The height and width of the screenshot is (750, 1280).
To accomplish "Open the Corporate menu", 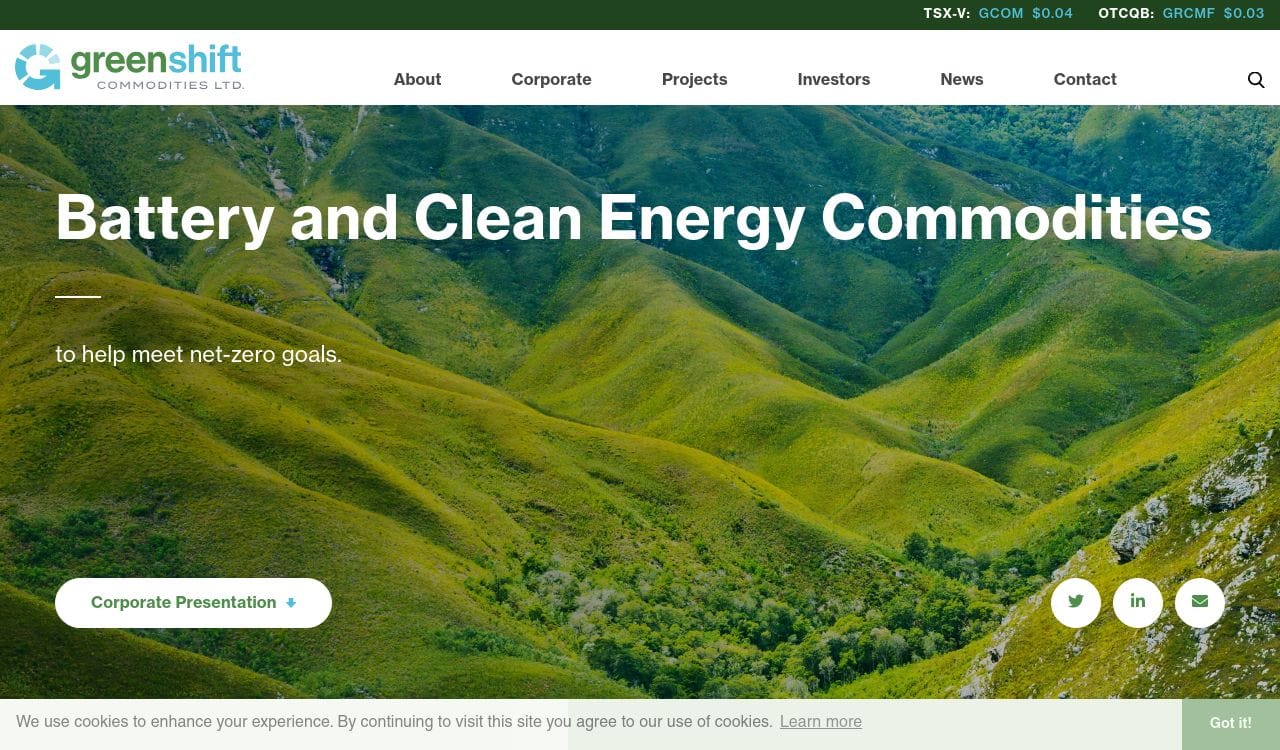I will point(551,79).
